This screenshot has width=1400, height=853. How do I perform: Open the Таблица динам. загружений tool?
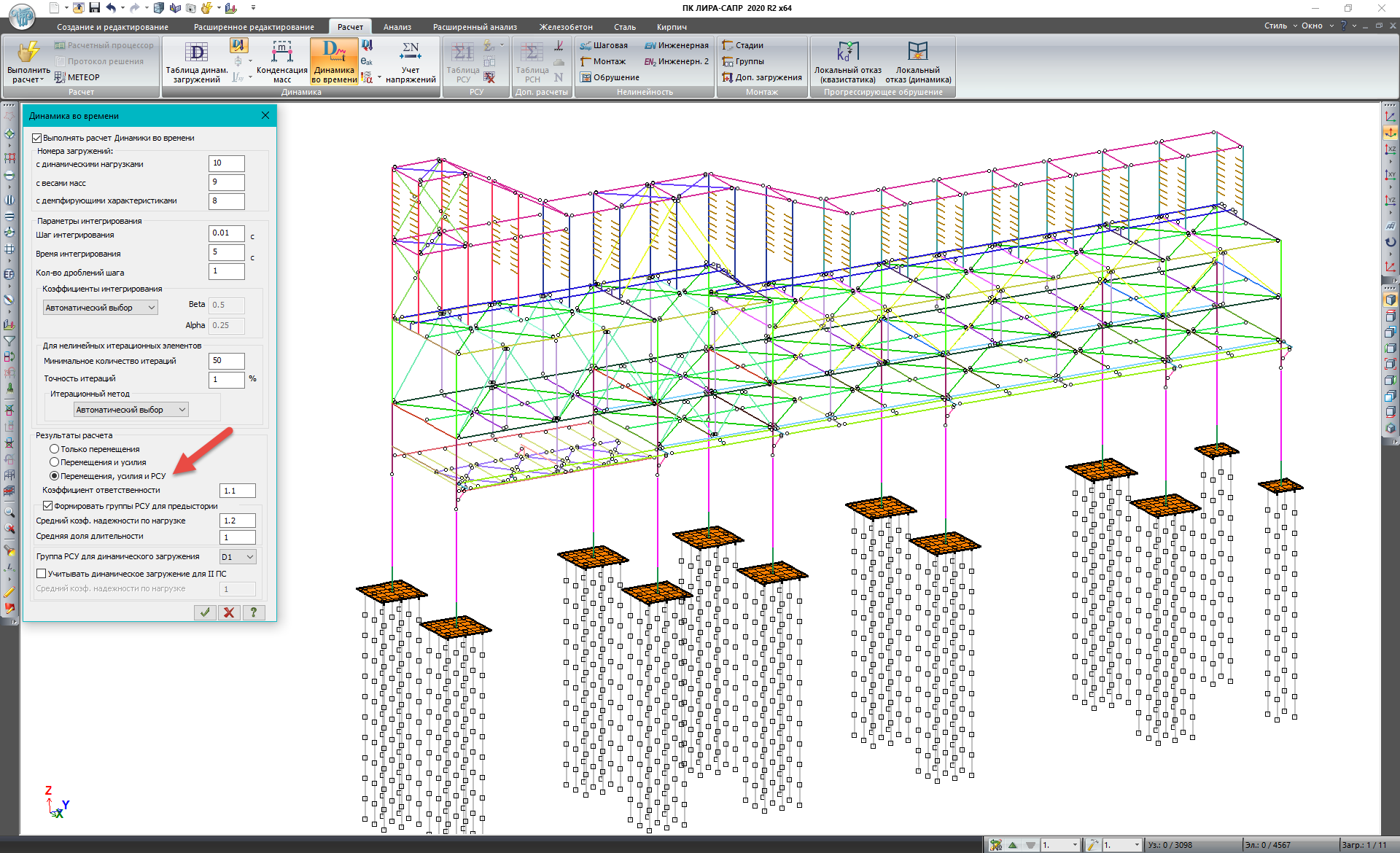196,61
